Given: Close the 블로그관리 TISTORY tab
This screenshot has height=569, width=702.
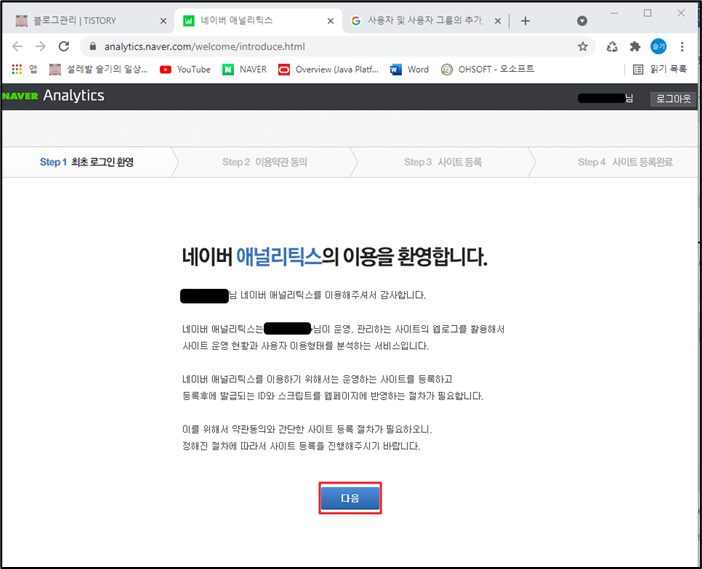Looking at the screenshot, I should coord(163,21).
